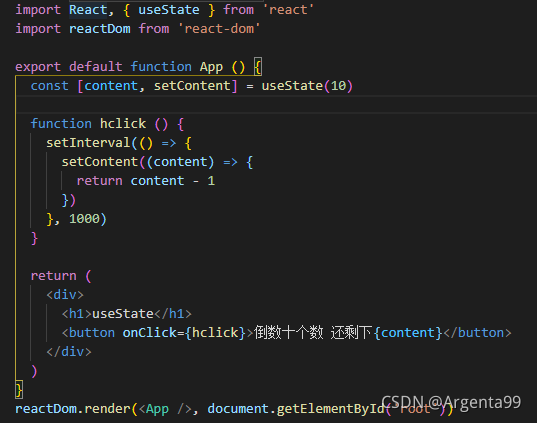Click the closing </button> tag

(477, 333)
